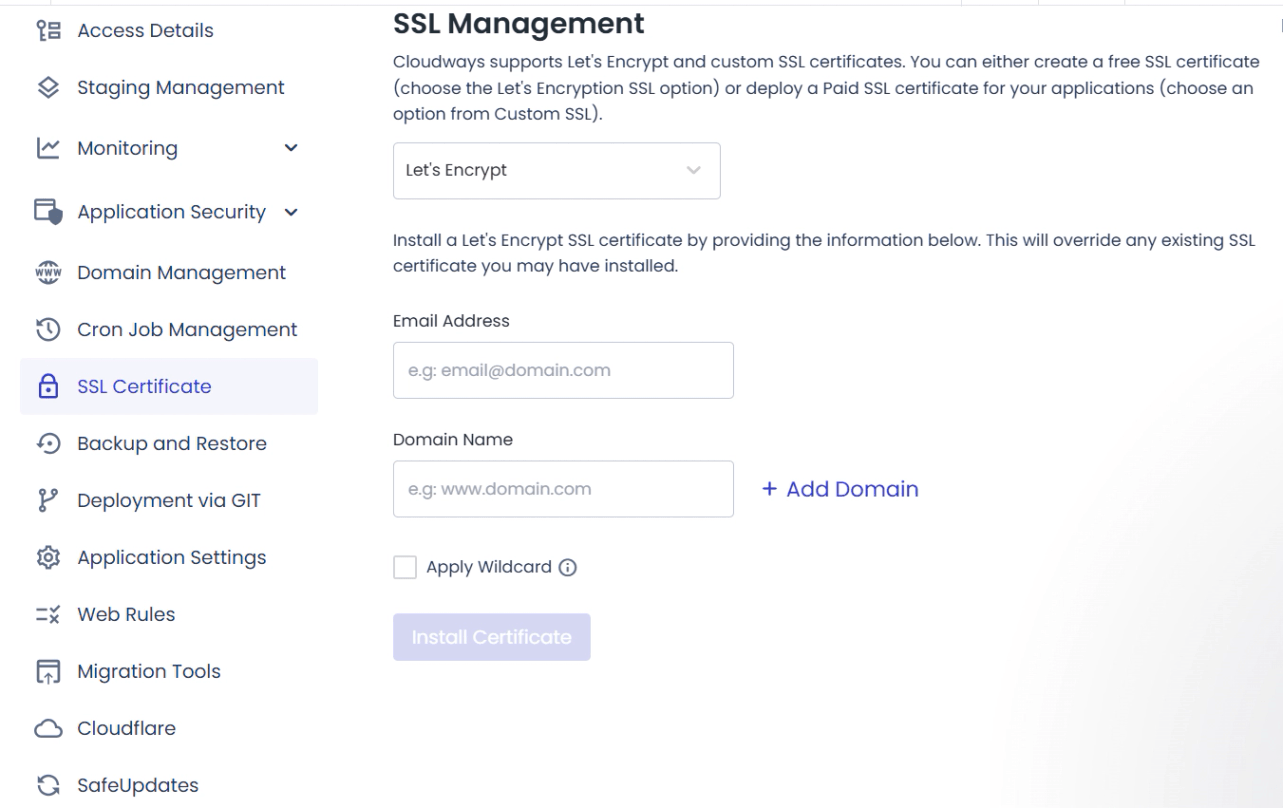Focus the Email Address input field

[x=563, y=371]
